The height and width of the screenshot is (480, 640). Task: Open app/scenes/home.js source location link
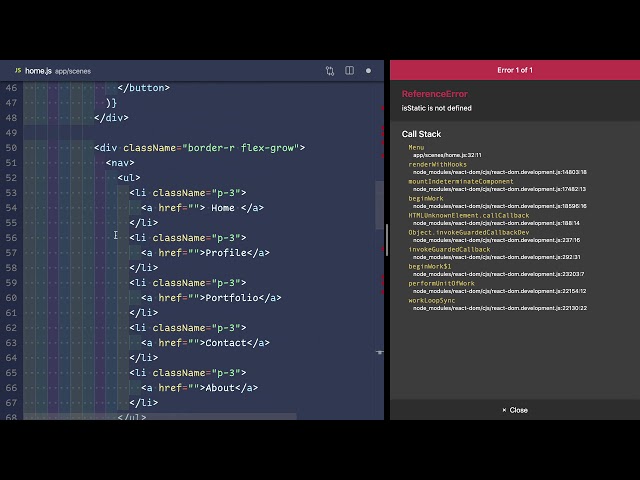[x=447, y=155]
